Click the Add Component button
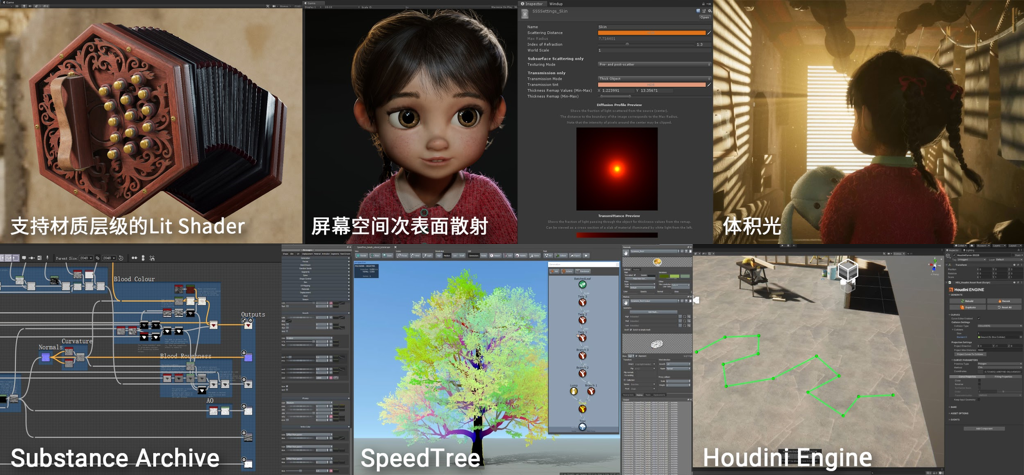 pos(984,429)
